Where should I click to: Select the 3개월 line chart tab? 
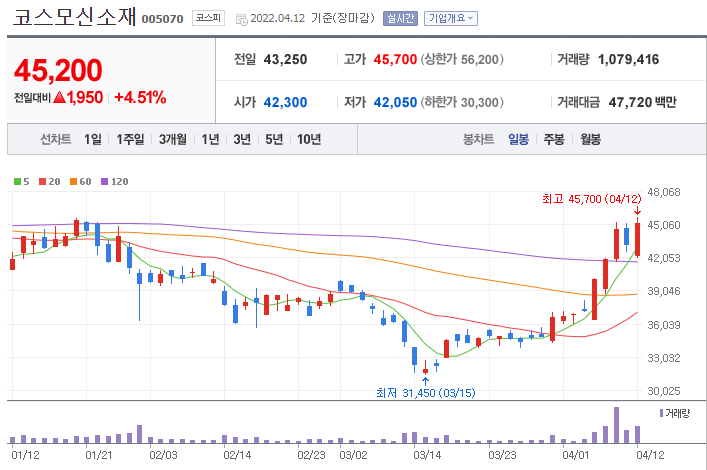(x=173, y=139)
